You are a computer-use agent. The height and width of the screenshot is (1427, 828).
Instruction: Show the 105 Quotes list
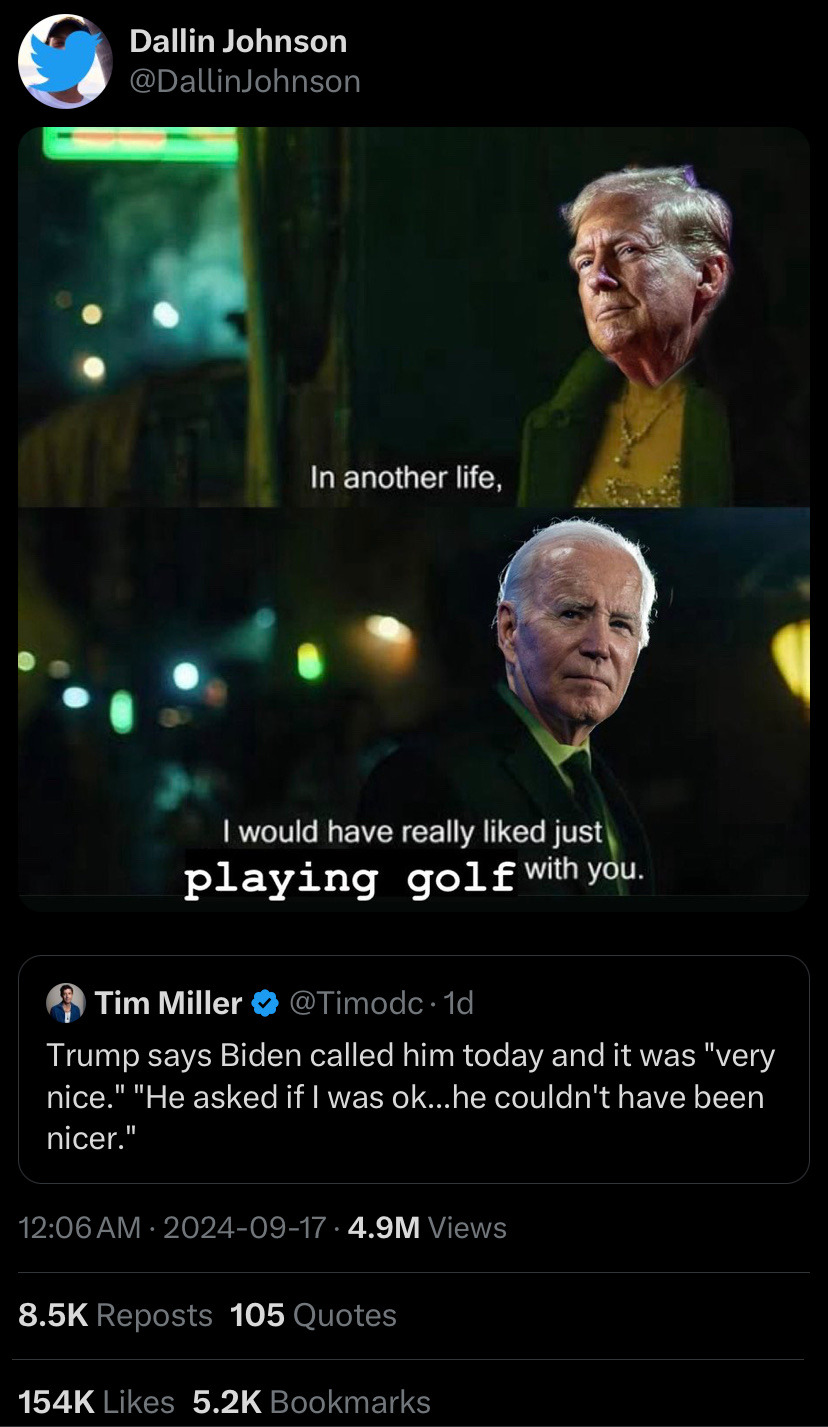click(x=313, y=1315)
